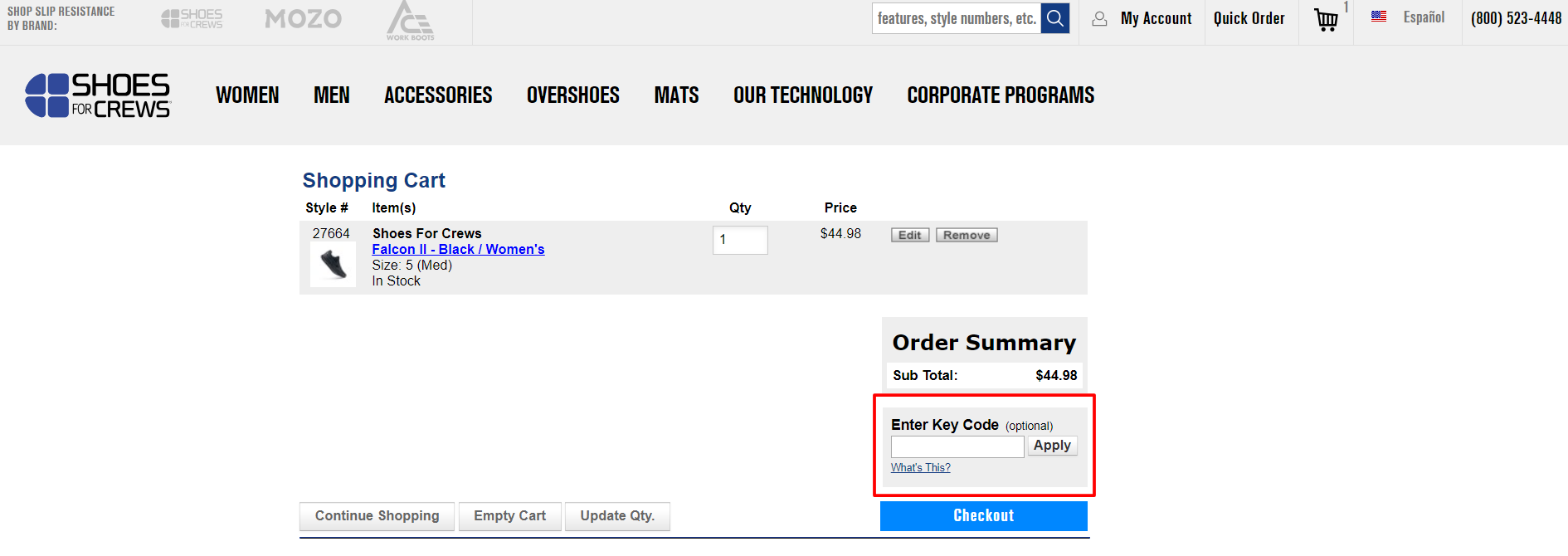1568x556 pixels.
Task: Select the MOZO brand logo
Action: click(x=303, y=19)
